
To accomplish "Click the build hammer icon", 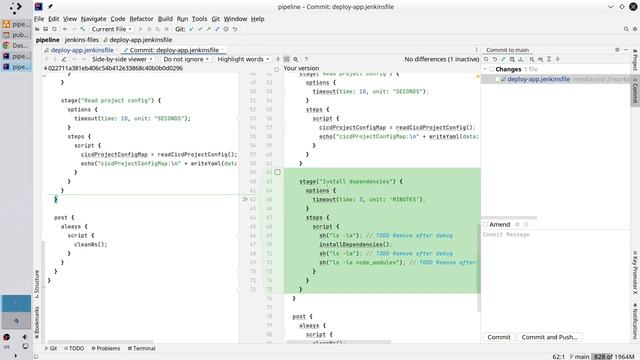I will pyautogui.click(x=83, y=29).
